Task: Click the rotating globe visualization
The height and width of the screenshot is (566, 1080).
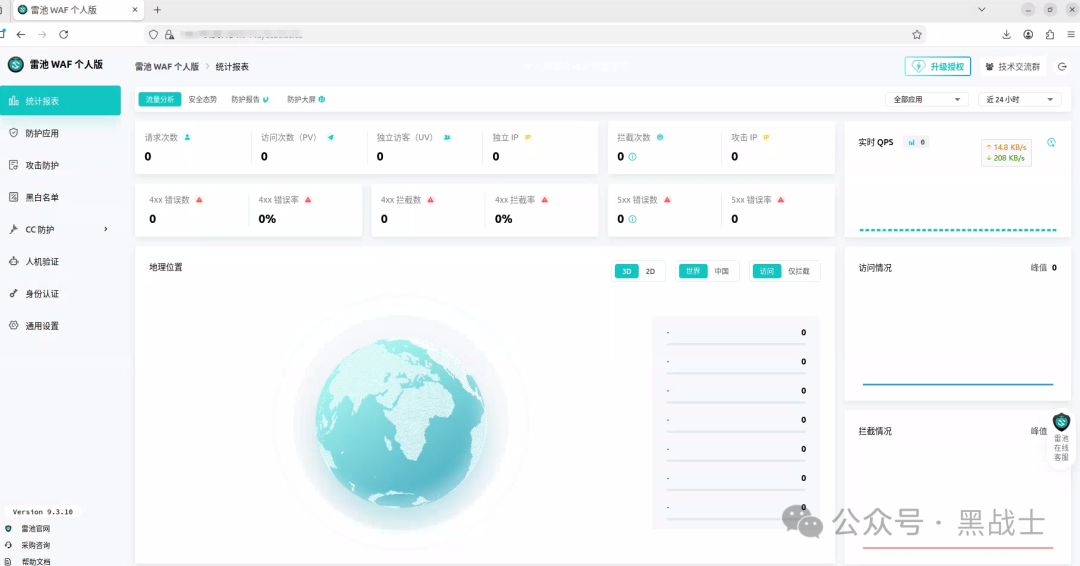Action: tap(401, 422)
